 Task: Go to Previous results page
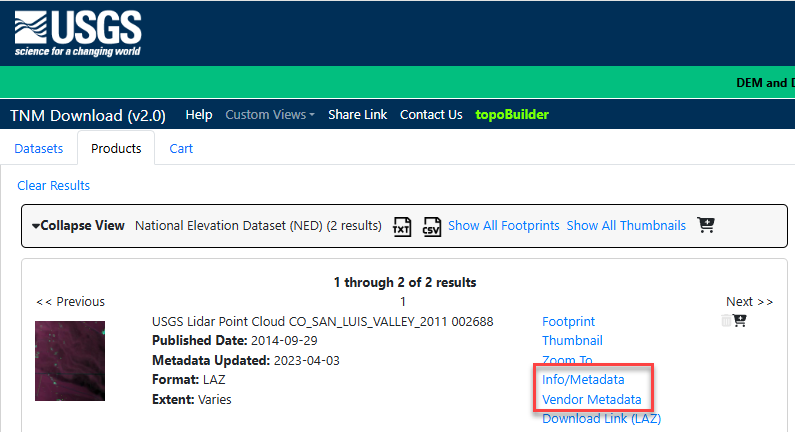coord(70,302)
